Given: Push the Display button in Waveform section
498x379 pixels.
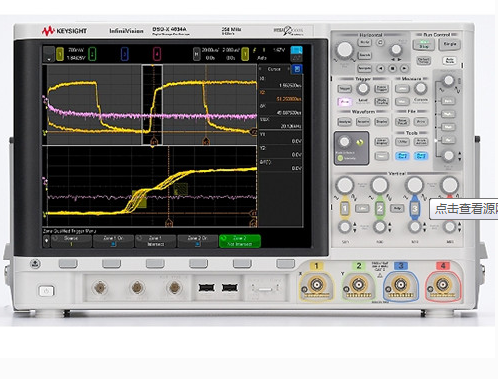Looking at the screenshot, I should click(x=381, y=122).
